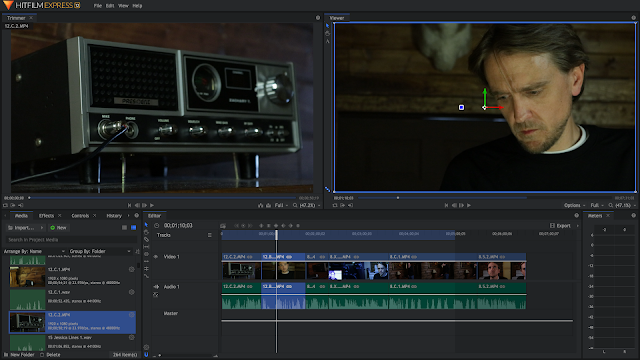Overlay Trimmer clip onto timeline

[268, 205]
